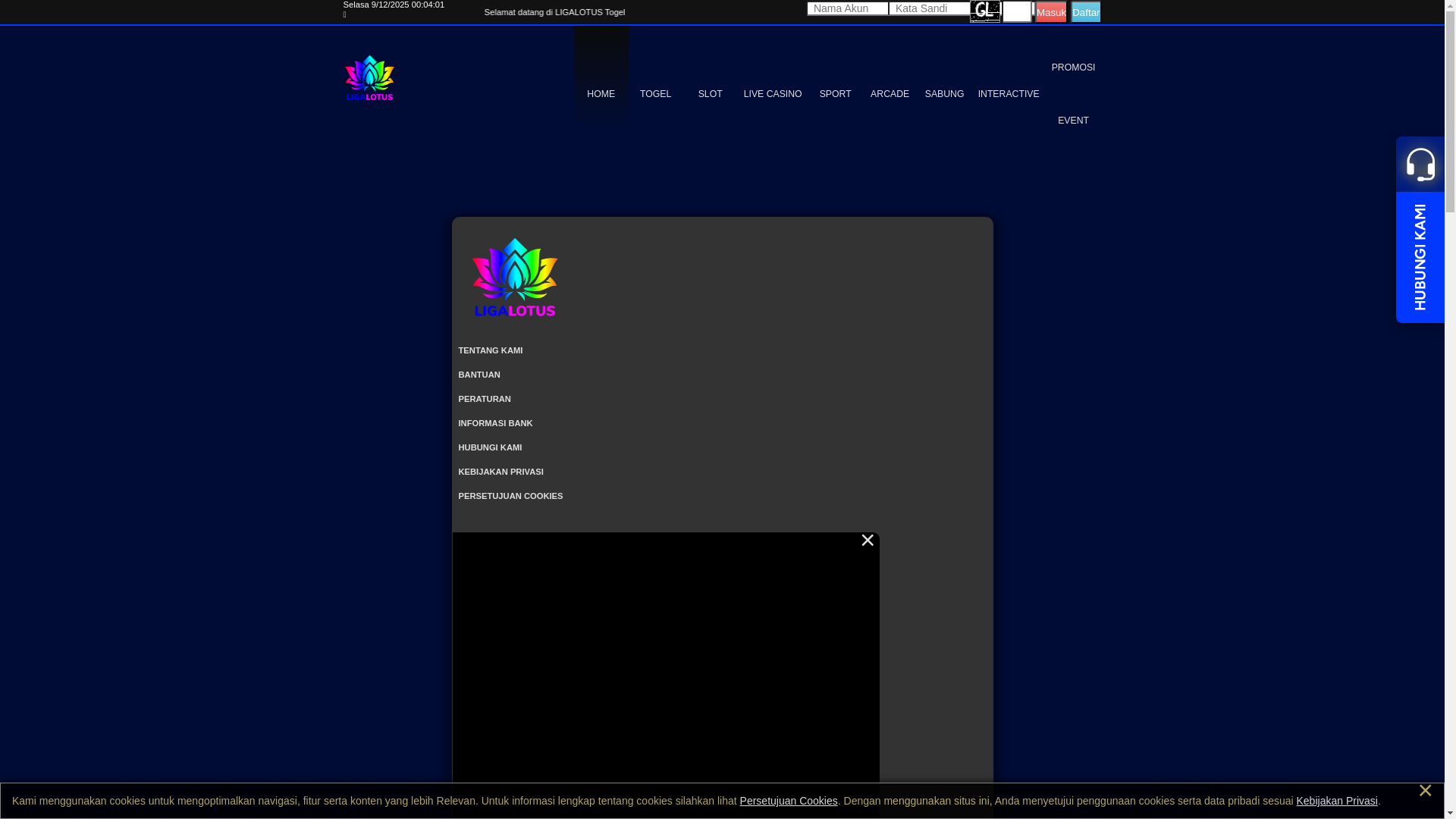Open PERSETUJUAN COOKIES link
The image size is (1456, 819).
(x=510, y=496)
